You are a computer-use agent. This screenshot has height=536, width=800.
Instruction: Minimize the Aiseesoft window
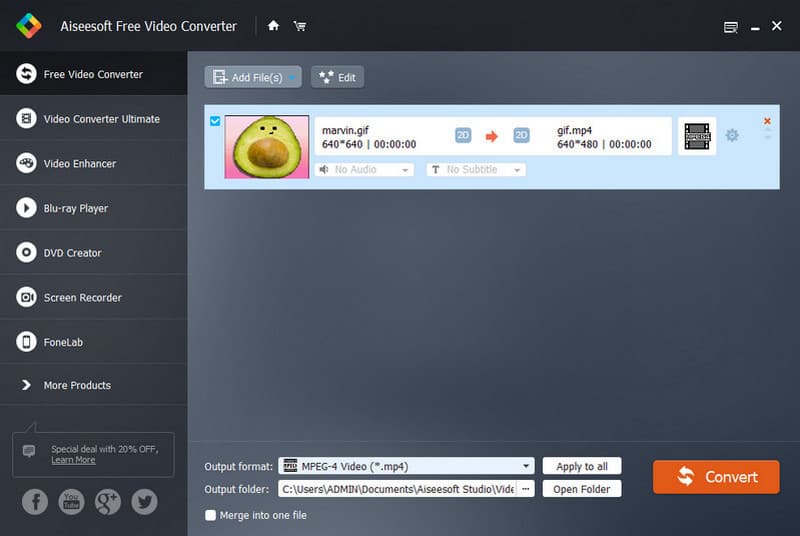pos(755,28)
